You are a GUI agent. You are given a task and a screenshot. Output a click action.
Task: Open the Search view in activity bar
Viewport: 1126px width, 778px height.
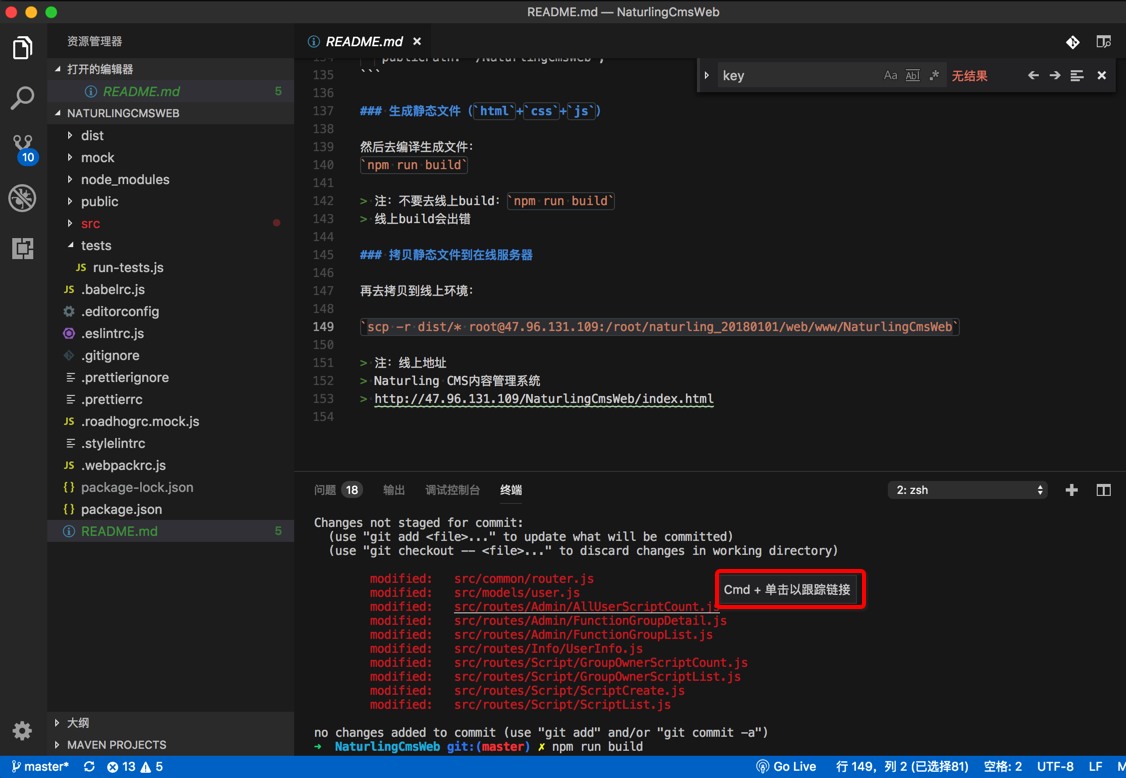coord(22,98)
